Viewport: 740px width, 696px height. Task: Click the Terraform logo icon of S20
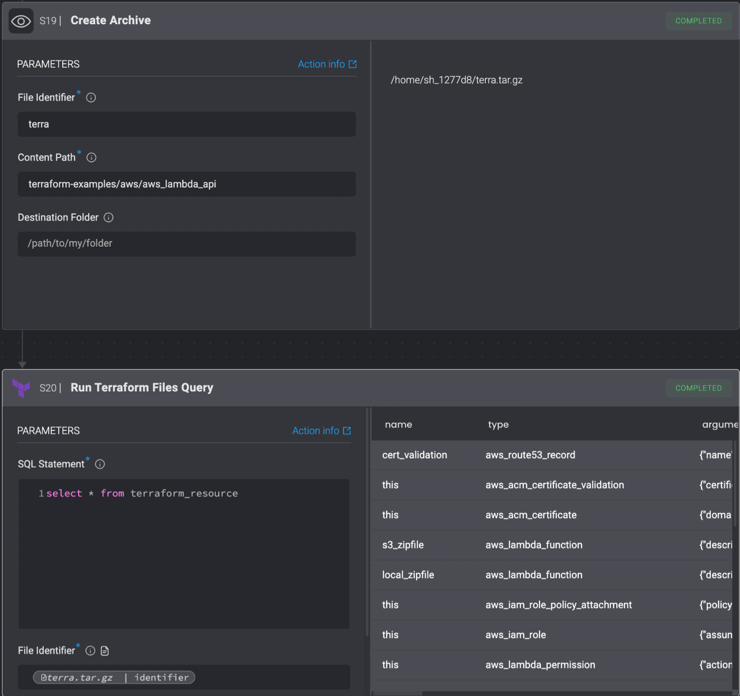tap(21, 388)
